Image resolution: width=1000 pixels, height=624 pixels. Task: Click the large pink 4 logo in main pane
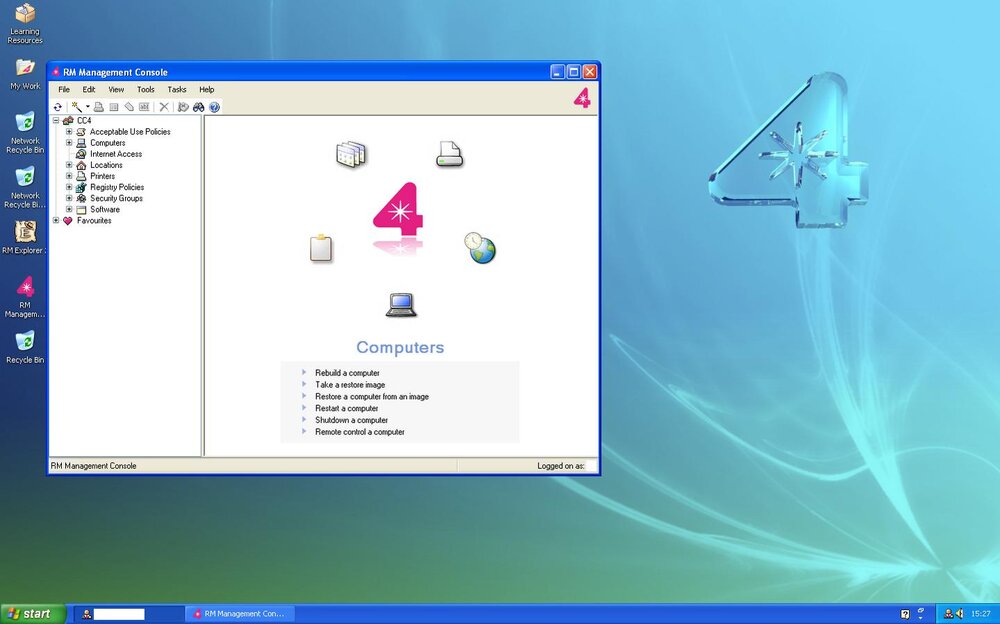coord(398,210)
